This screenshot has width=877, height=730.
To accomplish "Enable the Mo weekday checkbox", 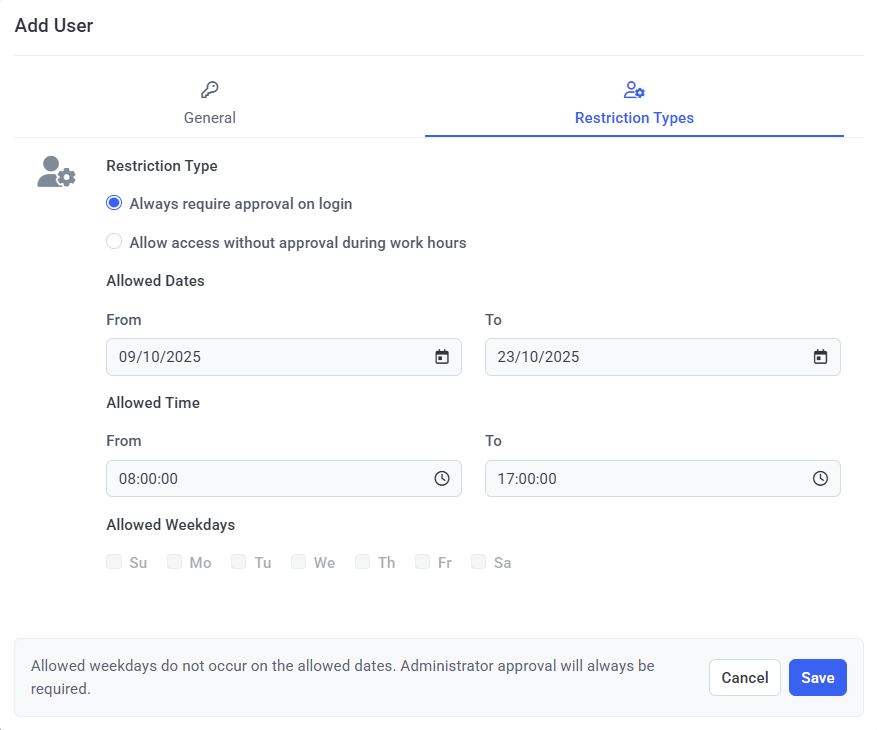I will click(175, 562).
